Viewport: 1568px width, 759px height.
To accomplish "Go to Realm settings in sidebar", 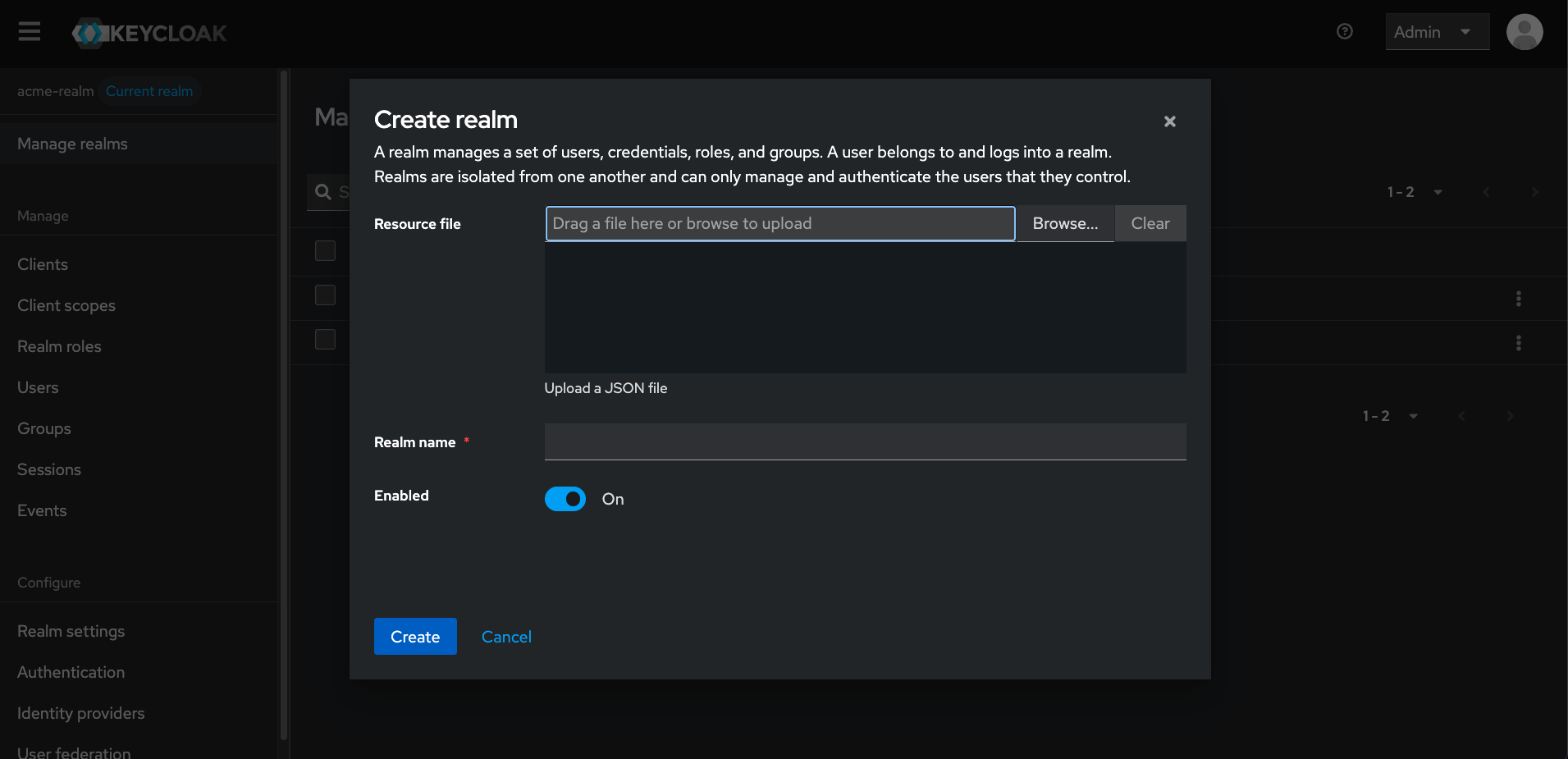I will pos(71,631).
